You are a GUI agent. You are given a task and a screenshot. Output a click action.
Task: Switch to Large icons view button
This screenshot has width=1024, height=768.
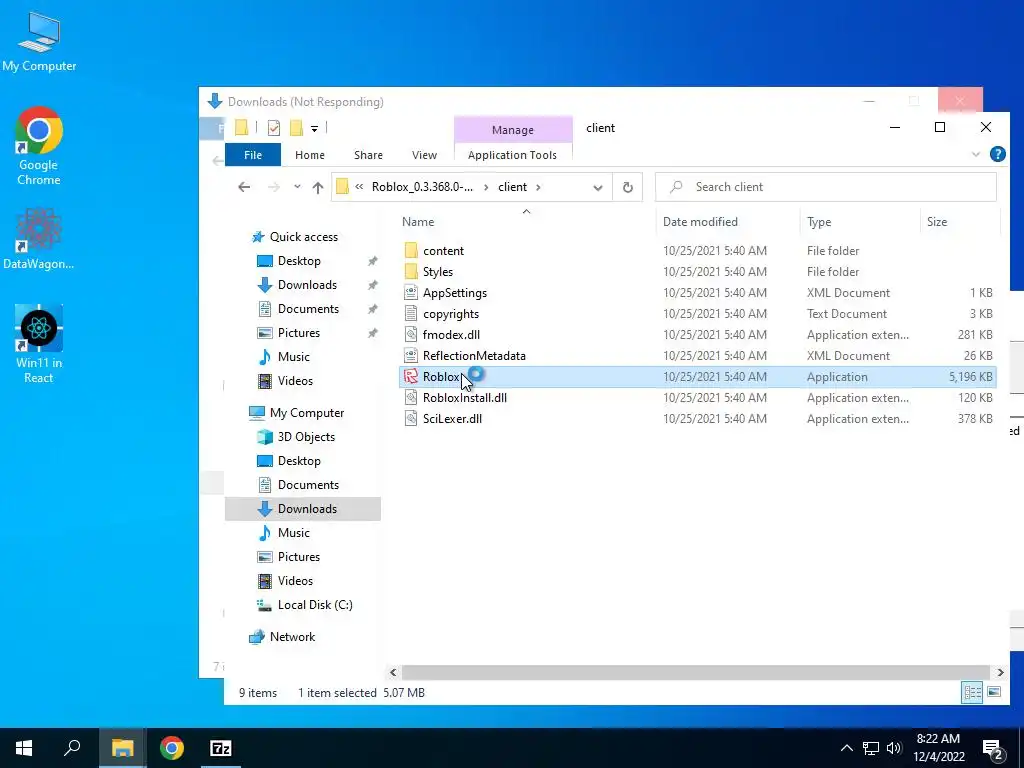[x=994, y=692]
